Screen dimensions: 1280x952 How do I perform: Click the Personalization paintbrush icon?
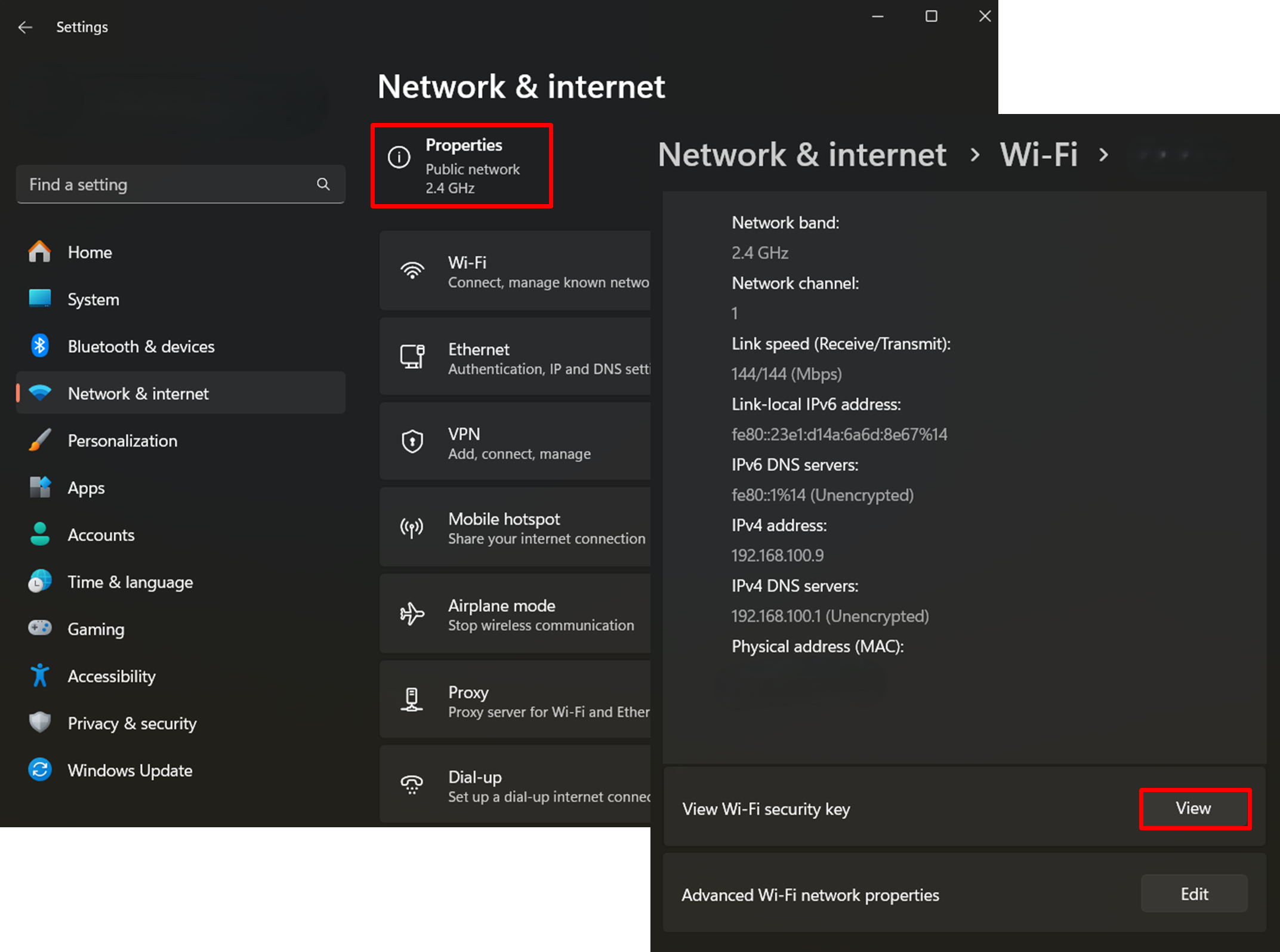(x=40, y=440)
